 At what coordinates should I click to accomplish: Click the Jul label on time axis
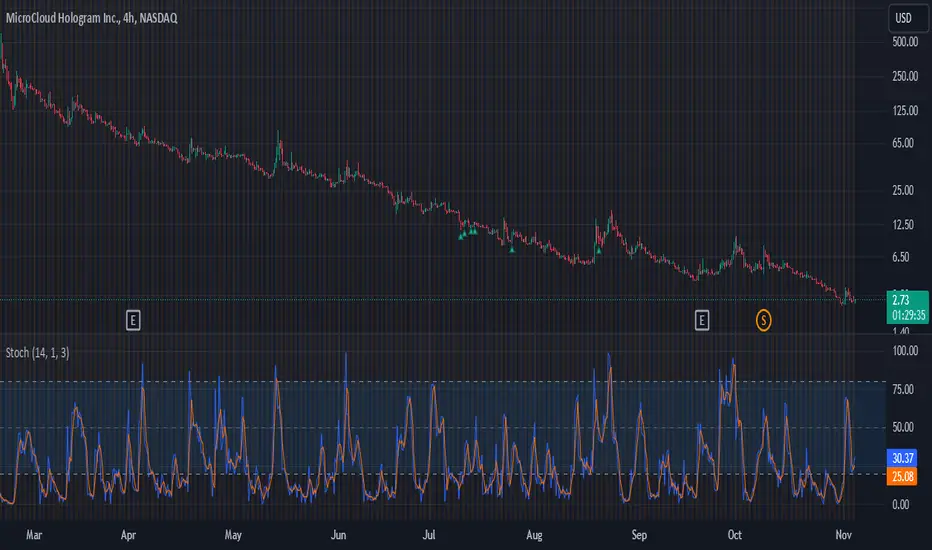click(x=429, y=535)
